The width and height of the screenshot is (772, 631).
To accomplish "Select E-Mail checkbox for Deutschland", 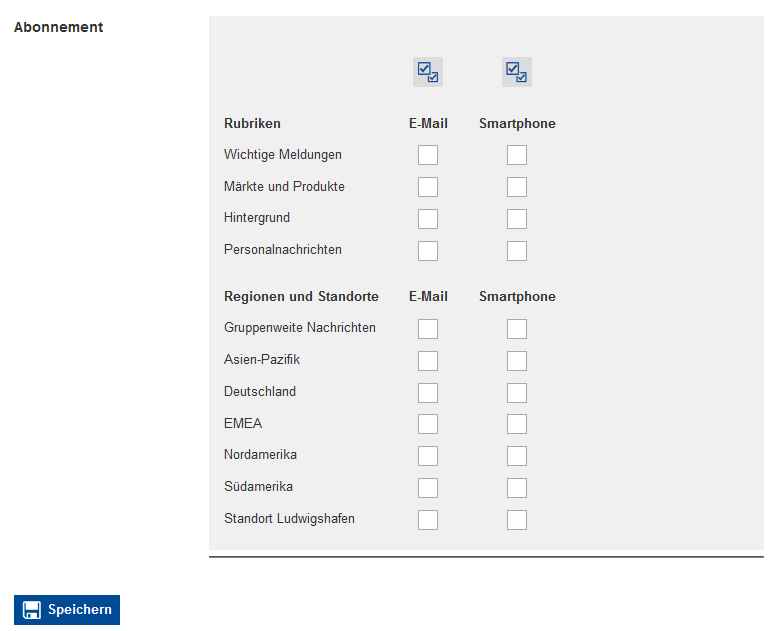I will click(x=428, y=393).
